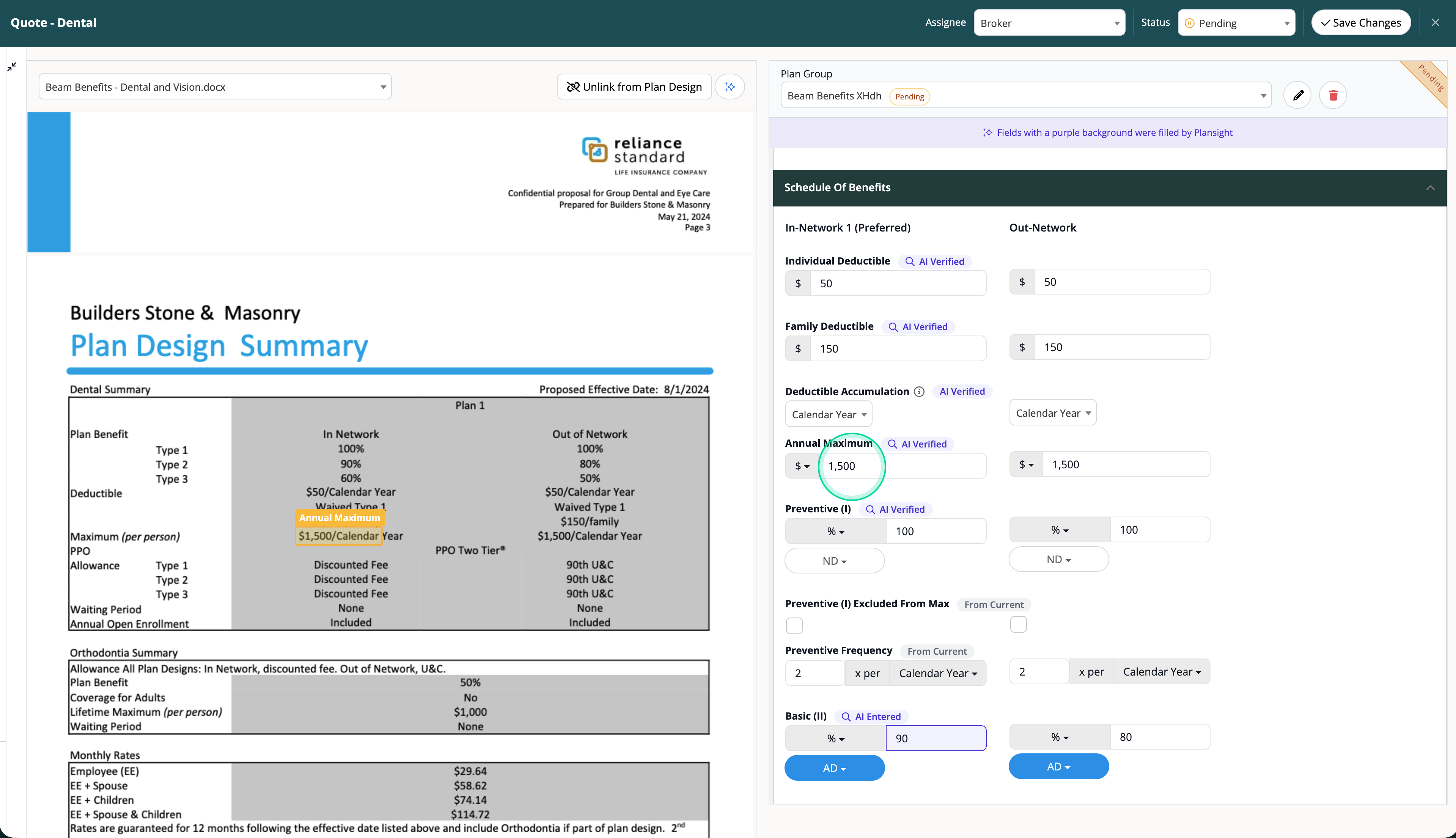Screen dimensions: 1456x838
Task: Check the out-network Preventive Excluded From Max box
Action: pos(1018,624)
